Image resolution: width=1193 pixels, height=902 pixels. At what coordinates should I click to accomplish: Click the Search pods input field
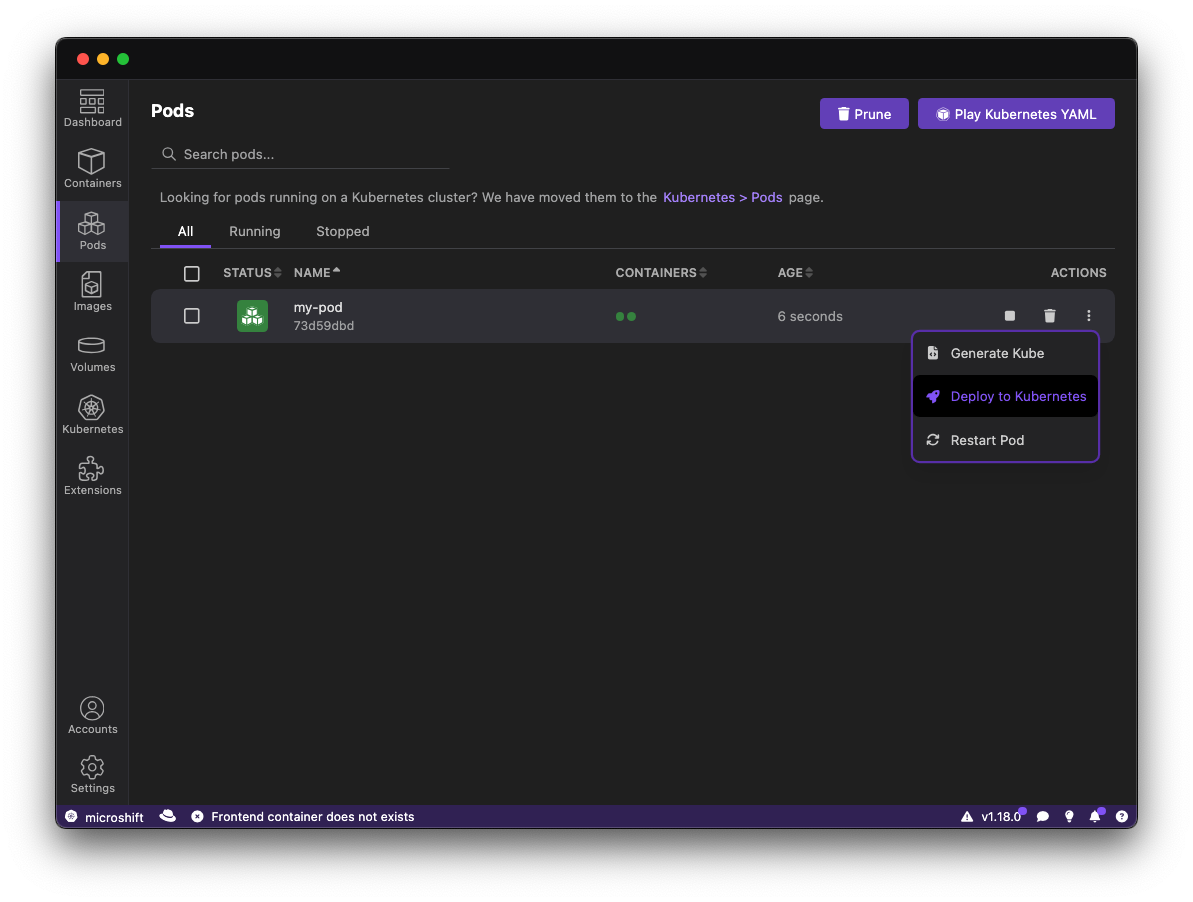(x=310, y=154)
